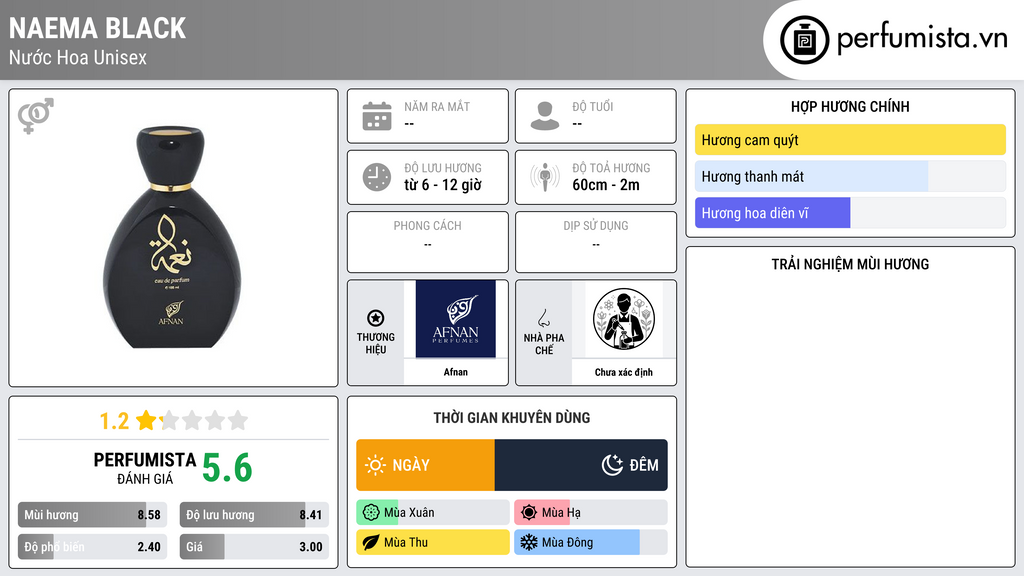Click the star badge icon above Thương hiệu
This screenshot has width=1024, height=576.
pos(376,318)
